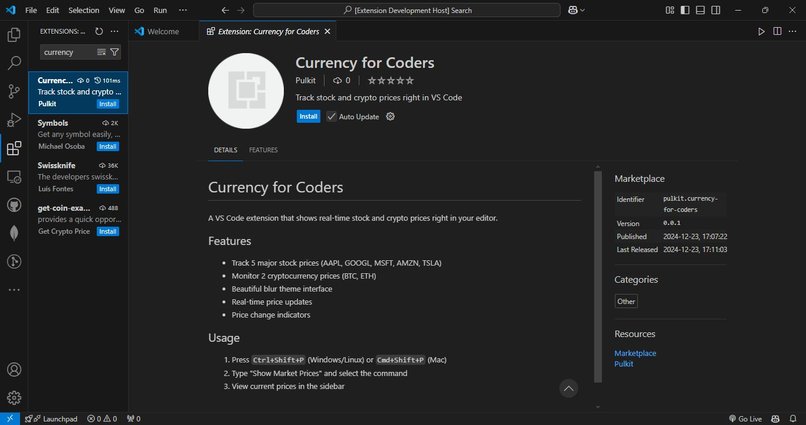The image size is (806, 425).
Task: Go back with navigation arrow
Action: click(225, 10)
